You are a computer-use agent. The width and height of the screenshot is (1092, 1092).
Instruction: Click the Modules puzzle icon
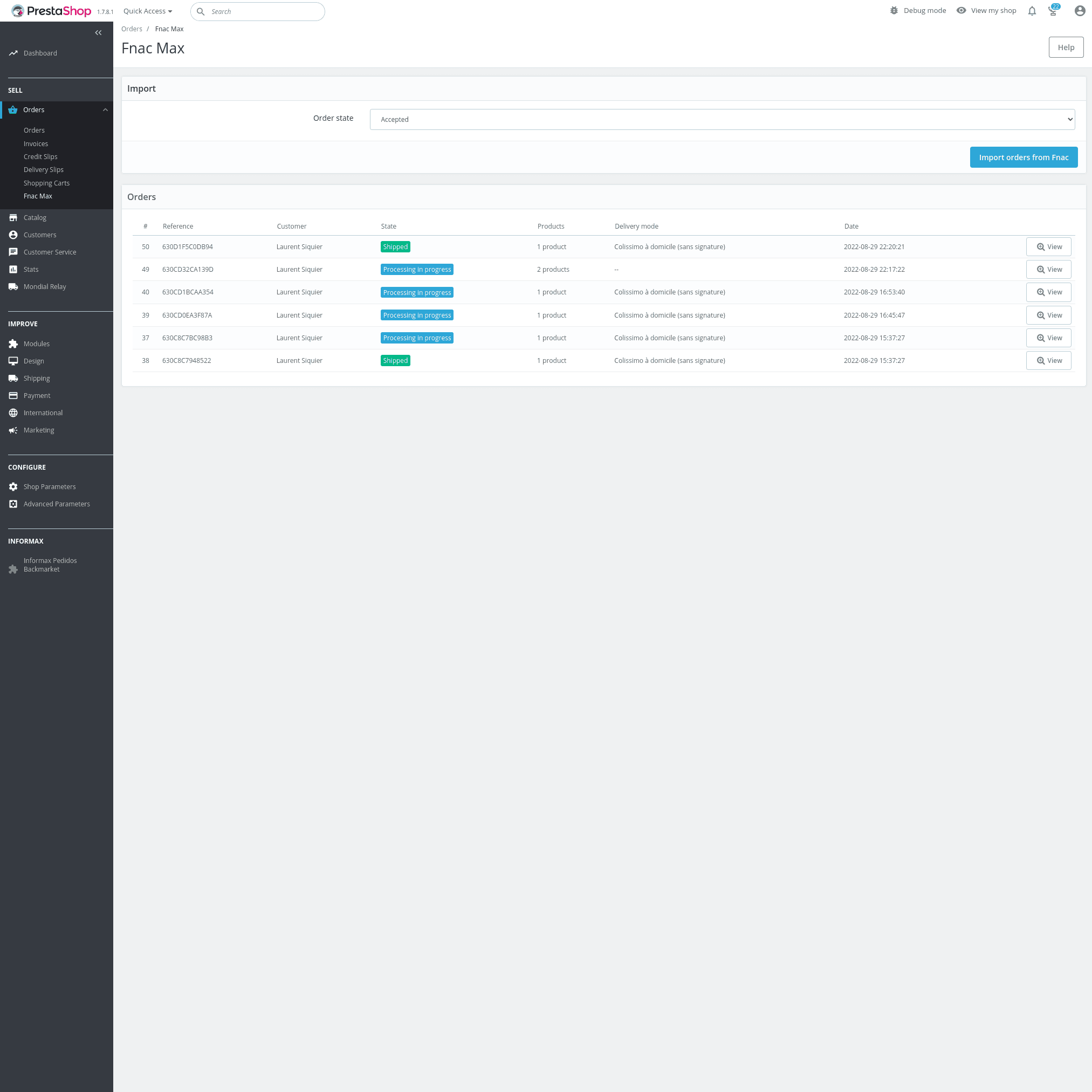(x=13, y=344)
